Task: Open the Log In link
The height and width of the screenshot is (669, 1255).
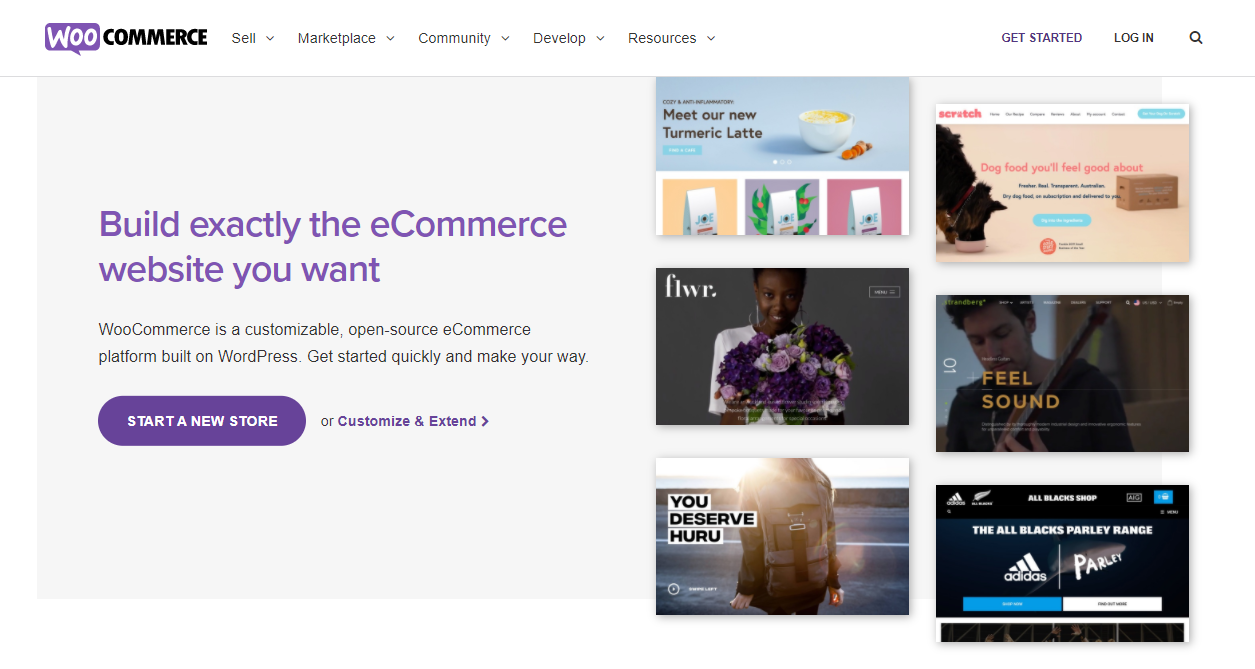Action: [x=1134, y=38]
